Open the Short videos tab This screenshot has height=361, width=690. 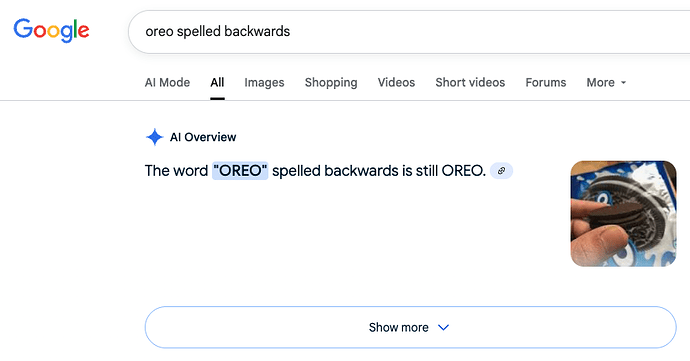point(470,82)
